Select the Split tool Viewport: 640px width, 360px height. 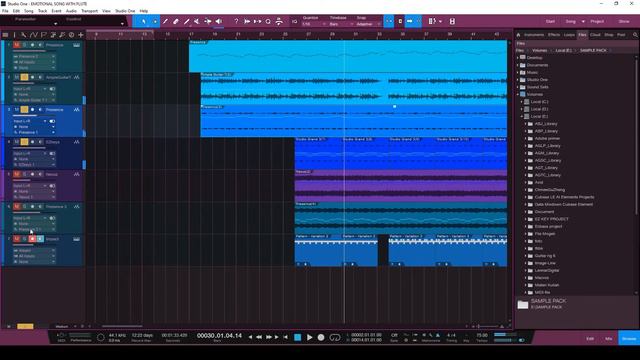(165, 21)
